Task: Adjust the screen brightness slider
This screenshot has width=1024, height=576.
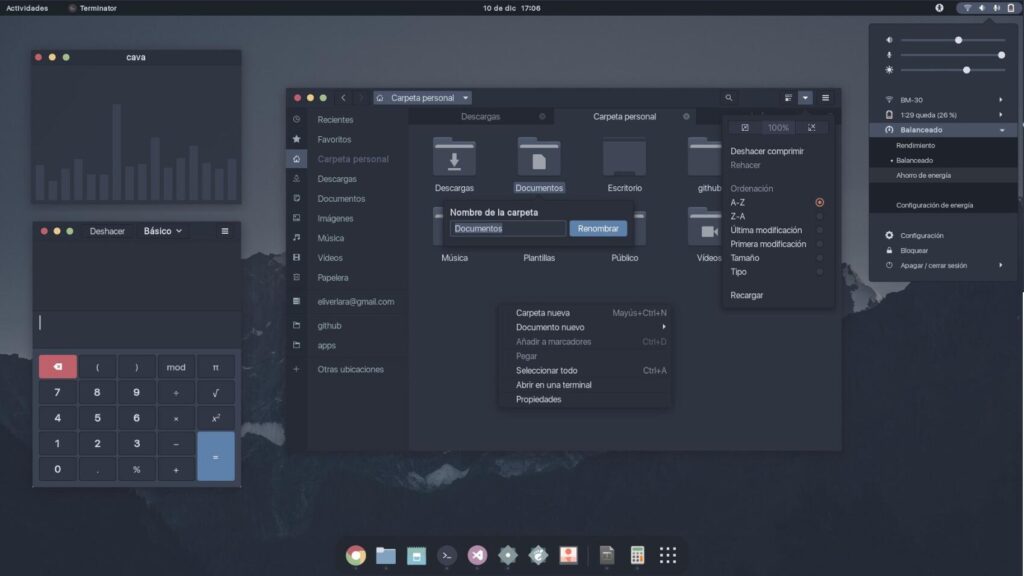Action: [x=966, y=70]
